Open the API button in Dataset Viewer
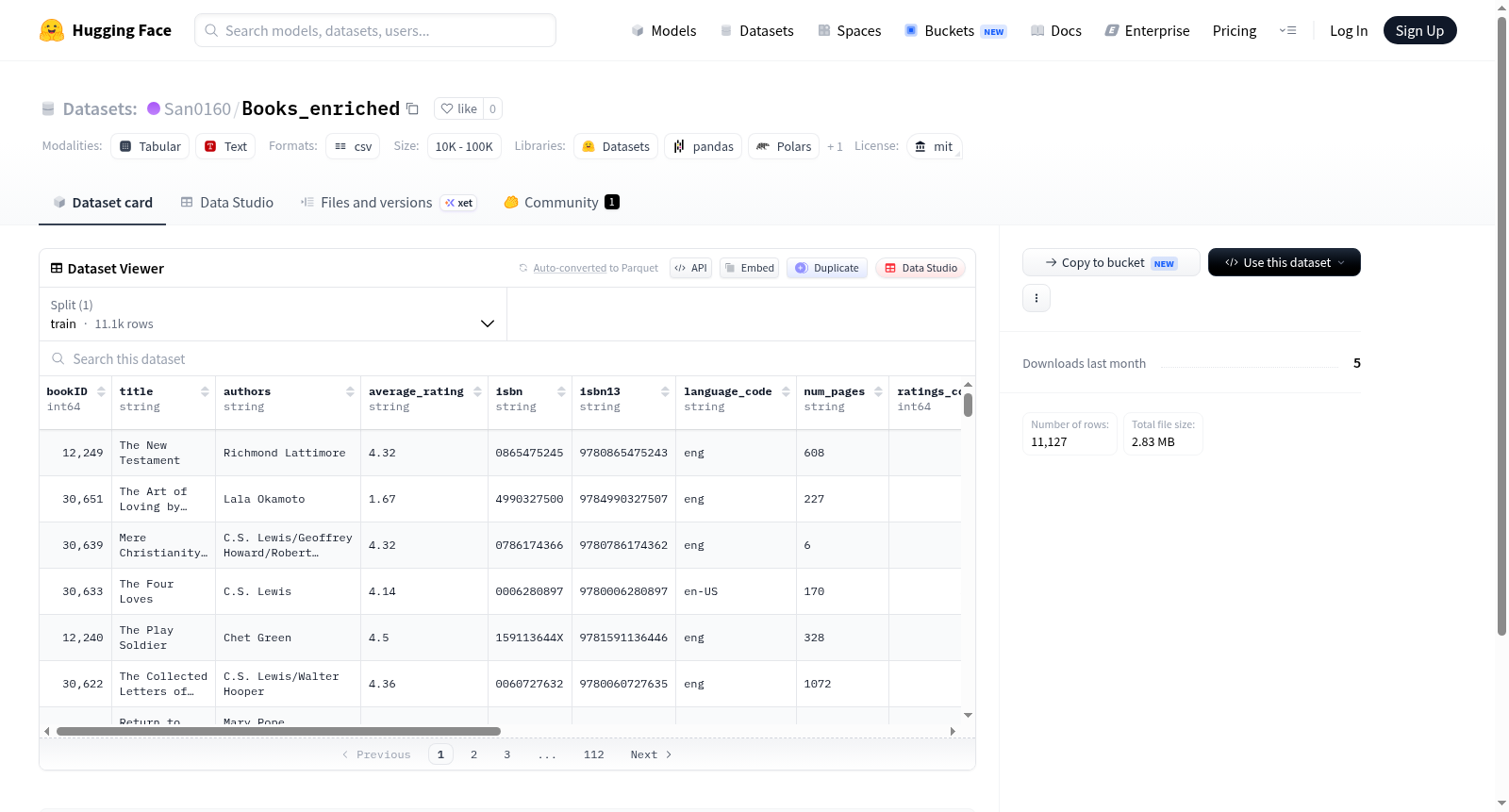Image resolution: width=1509 pixels, height=812 pixels. click(x=690, y=268)
